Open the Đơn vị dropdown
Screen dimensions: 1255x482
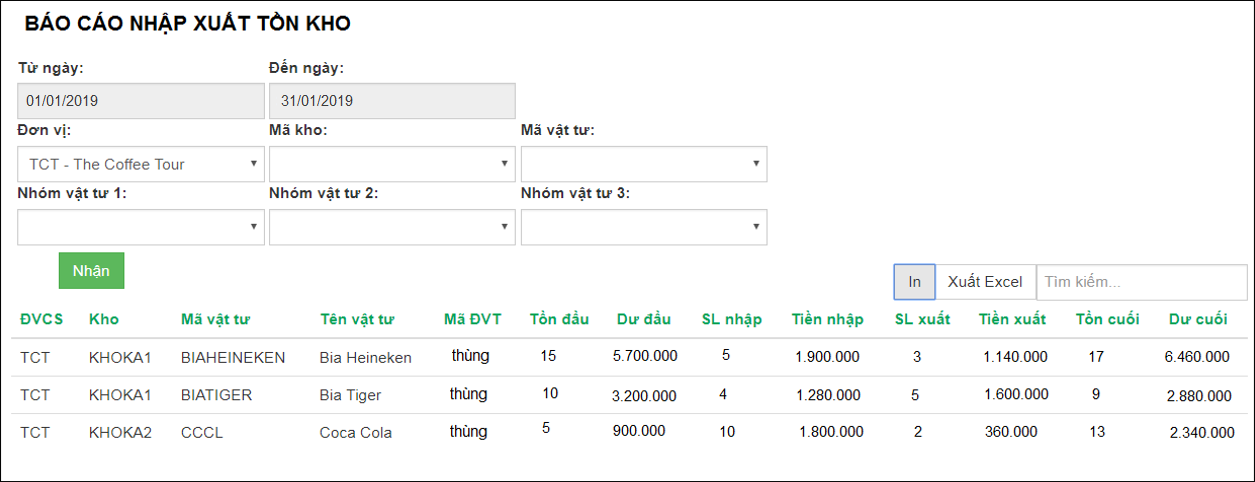coord(141,164)
